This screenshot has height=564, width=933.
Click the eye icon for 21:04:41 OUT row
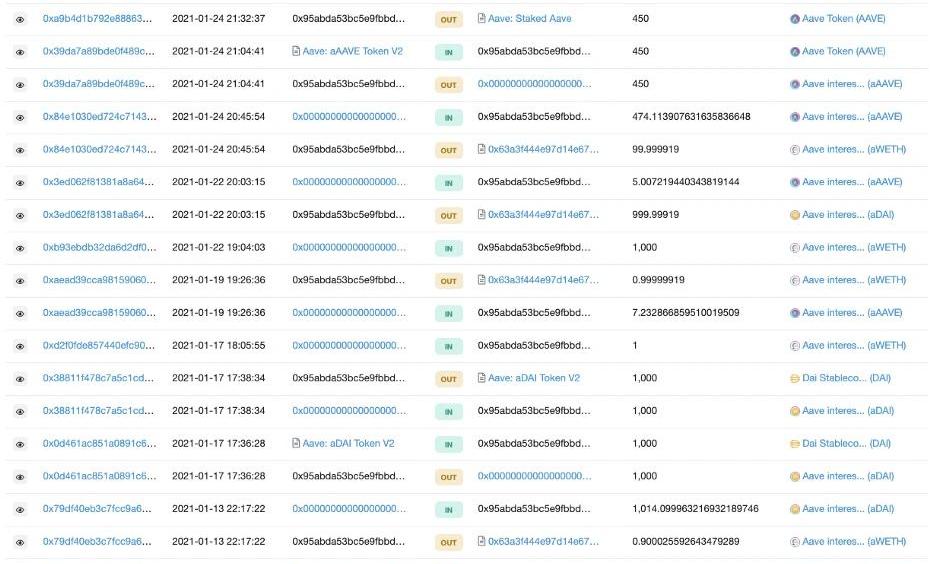(x=20, y=85)
